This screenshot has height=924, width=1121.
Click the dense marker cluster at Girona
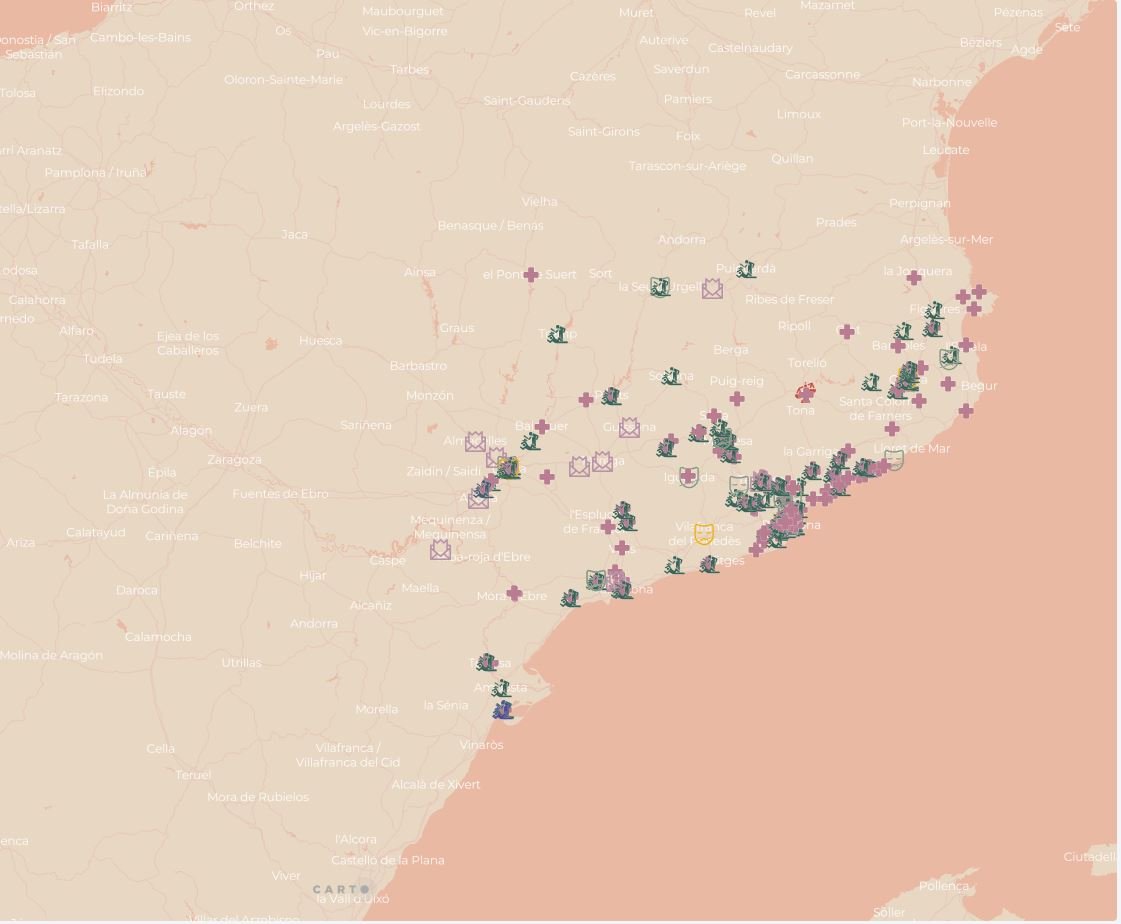(908, 375)
